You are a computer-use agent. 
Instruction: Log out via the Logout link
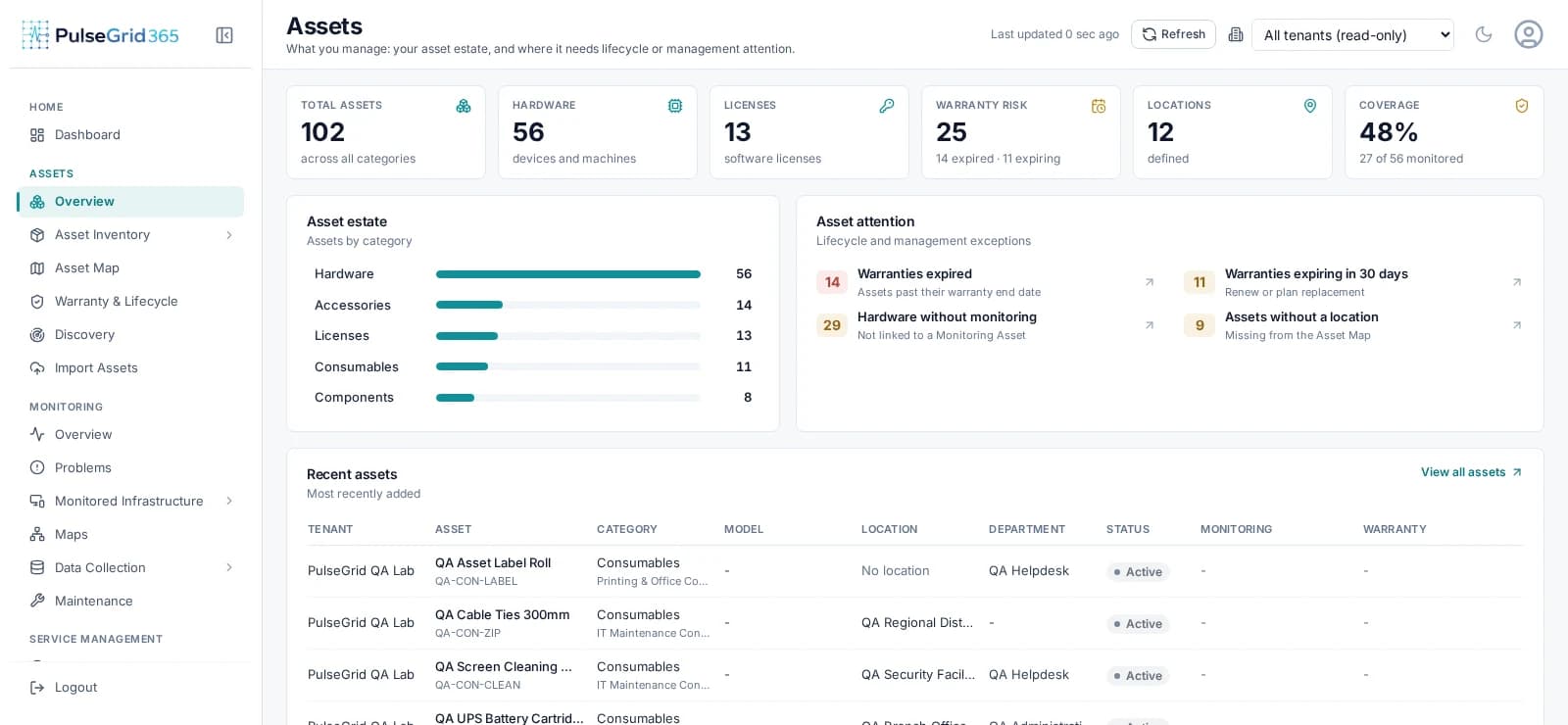point(64,688)
